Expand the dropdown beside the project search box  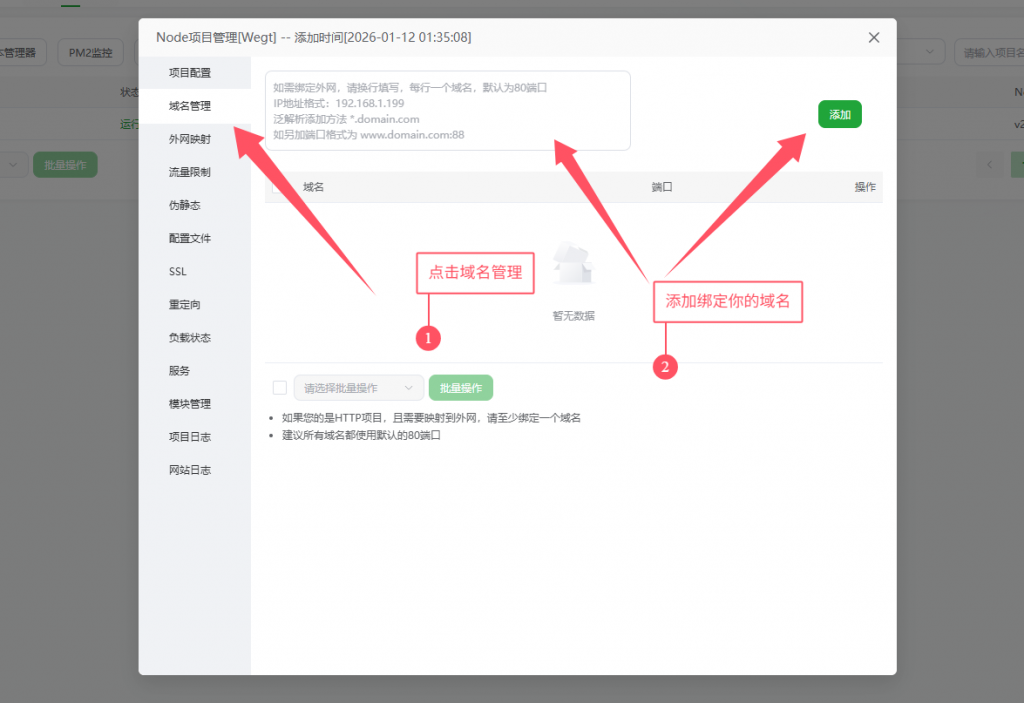(x=931, y=52)
